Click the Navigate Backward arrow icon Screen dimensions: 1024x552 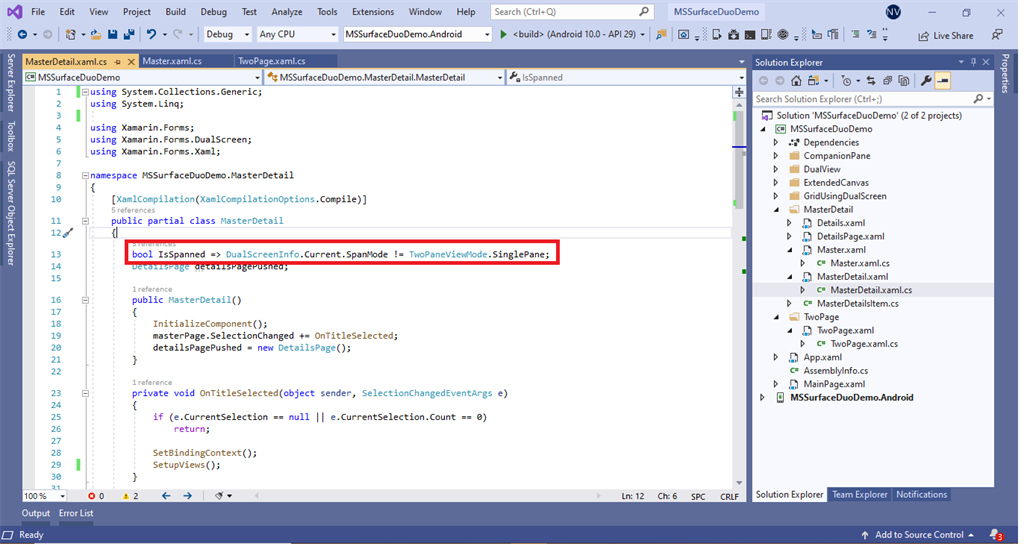click(x=22, y=35)
